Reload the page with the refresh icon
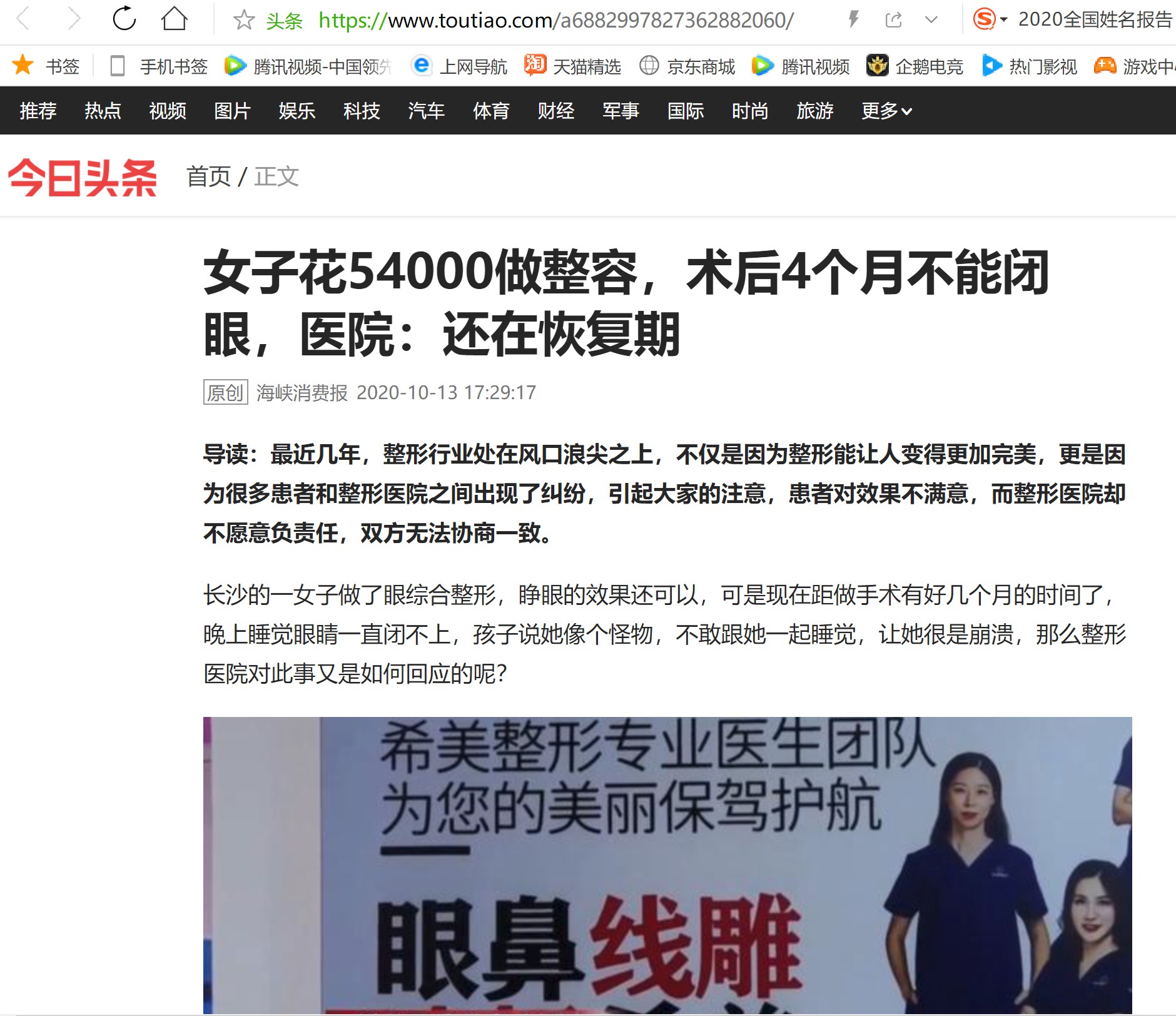1176x1016 pixels. (124, 19)
